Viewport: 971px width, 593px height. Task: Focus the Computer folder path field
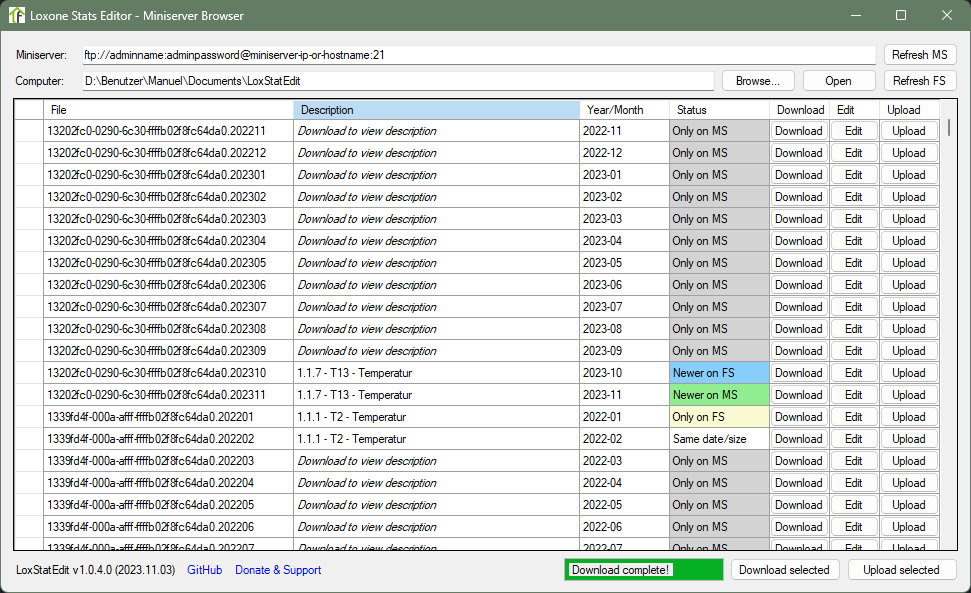398,81
